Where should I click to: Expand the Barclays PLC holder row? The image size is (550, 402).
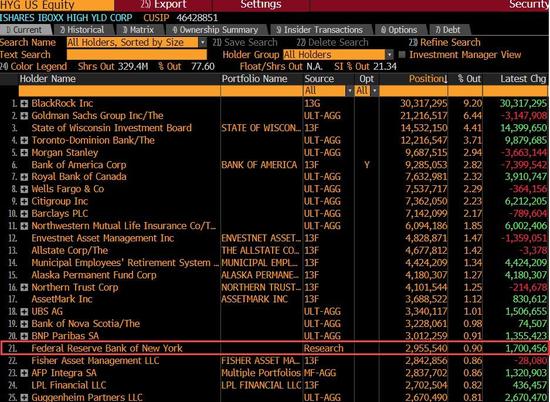pos(24,214)
